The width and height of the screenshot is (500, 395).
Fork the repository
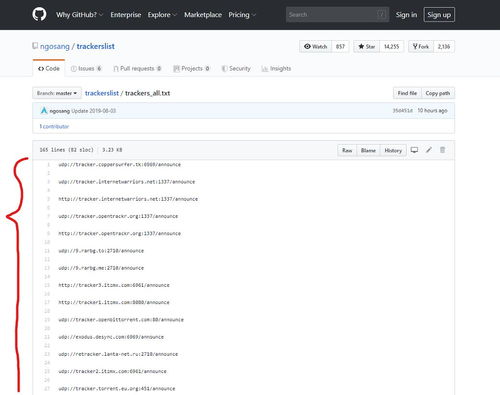pos(421,47)
